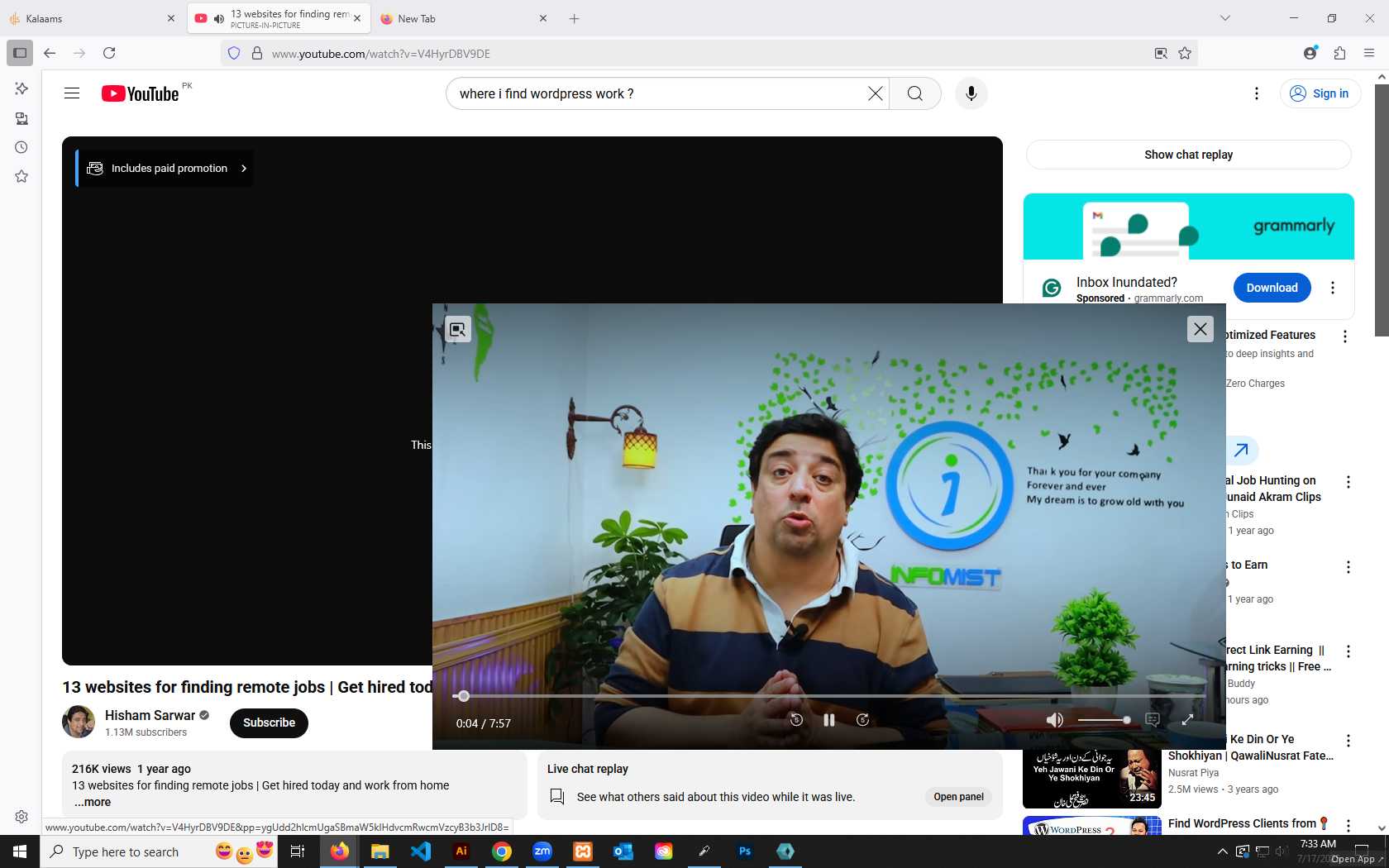1389x868 pixels.
Task: Open options for the 'to Earn' video
Action: click(1348, 567)
